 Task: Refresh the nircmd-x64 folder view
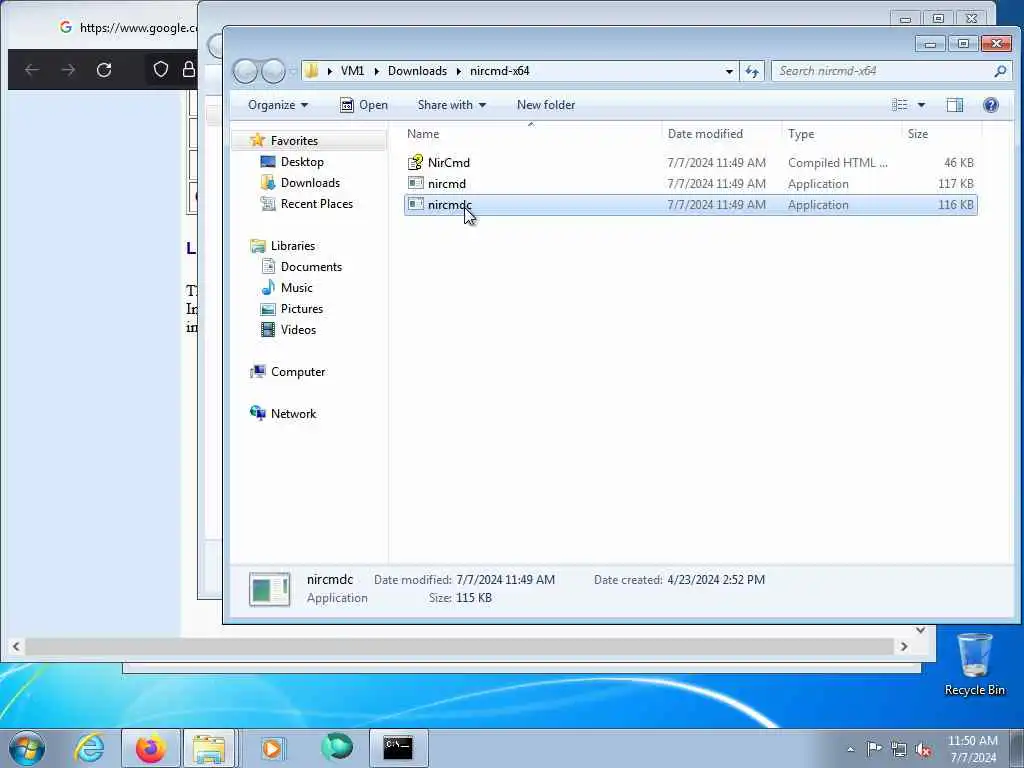tap(752, 71)
